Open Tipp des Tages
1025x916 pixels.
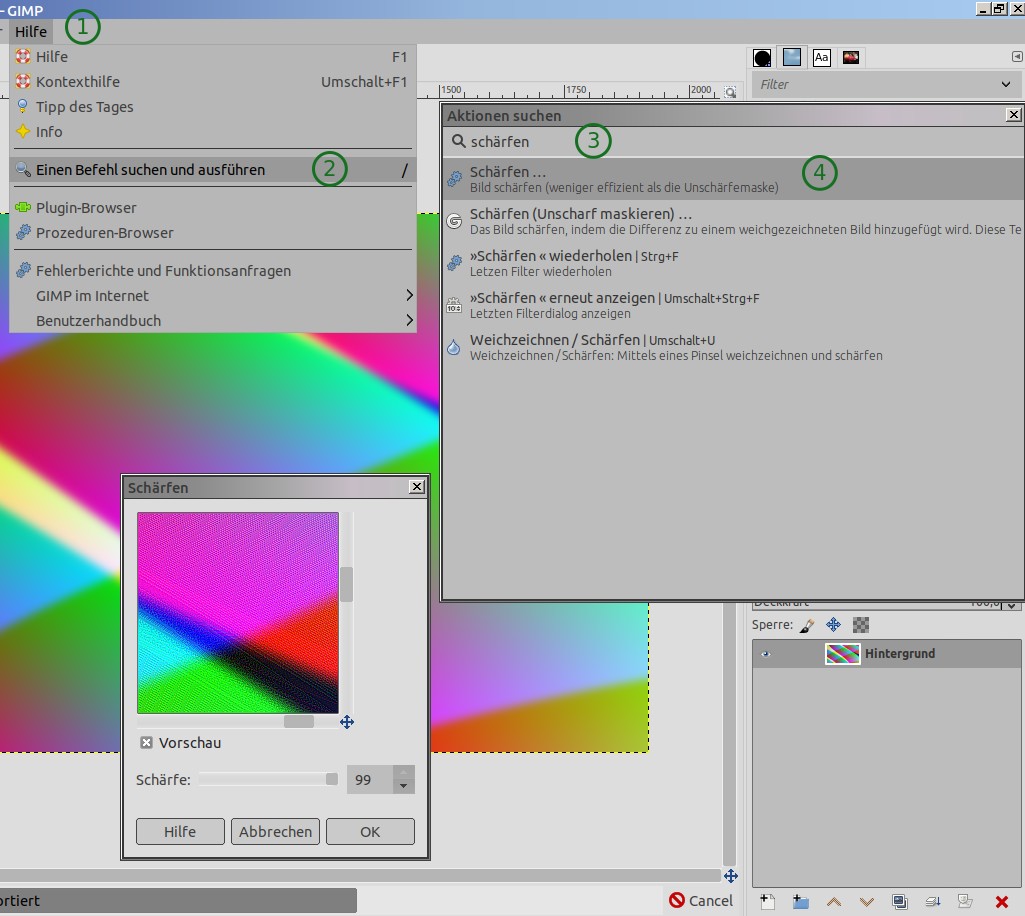click(213, 107)
